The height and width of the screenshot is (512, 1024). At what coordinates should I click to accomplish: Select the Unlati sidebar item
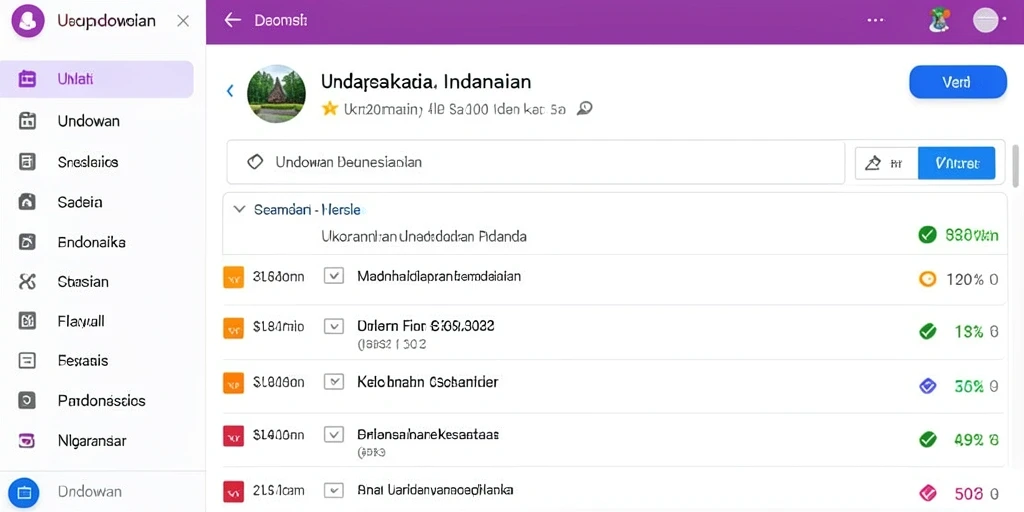(x=97, y=79)
